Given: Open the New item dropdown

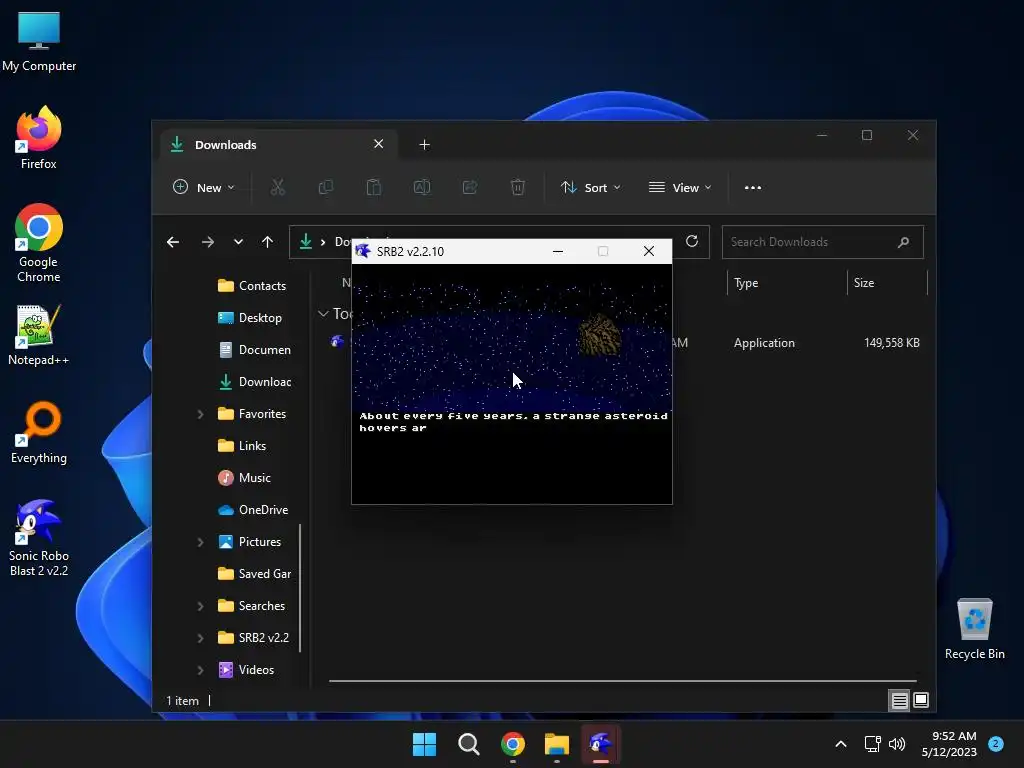Looking at the screenshot, I should (x=204, y=187).
